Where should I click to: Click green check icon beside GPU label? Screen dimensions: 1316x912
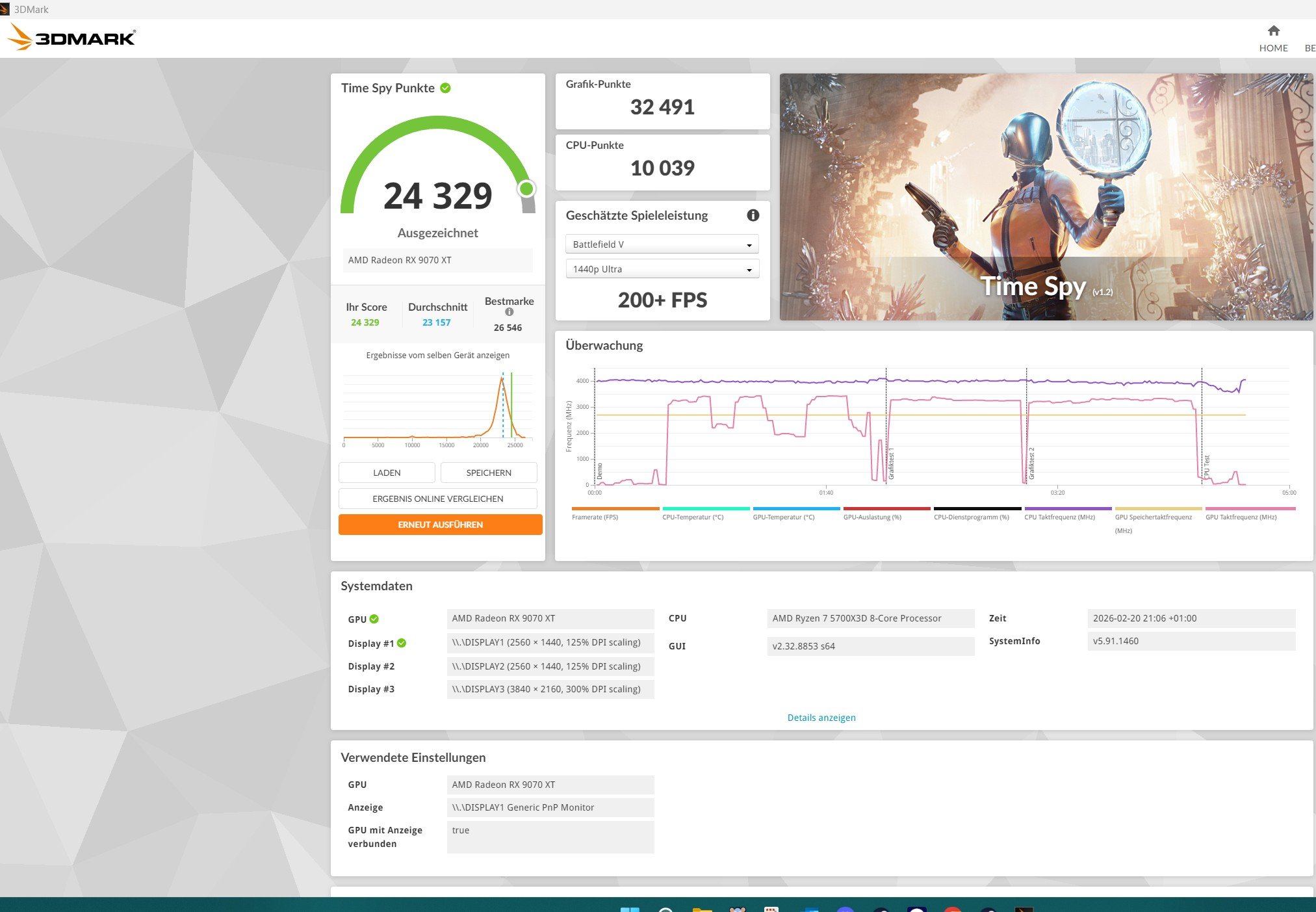click(x=374, y=619)
